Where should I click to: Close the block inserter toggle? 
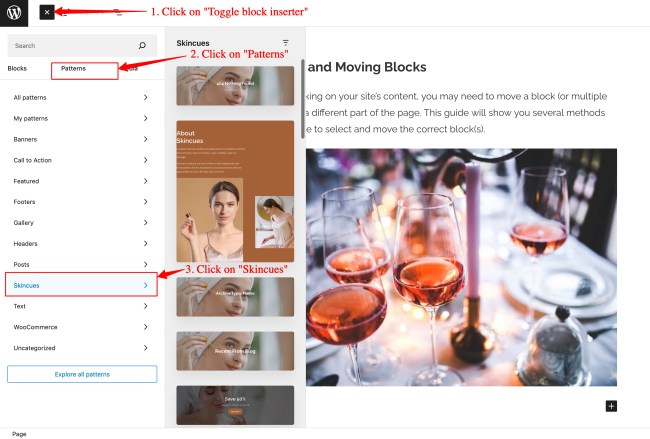point(47,12)
